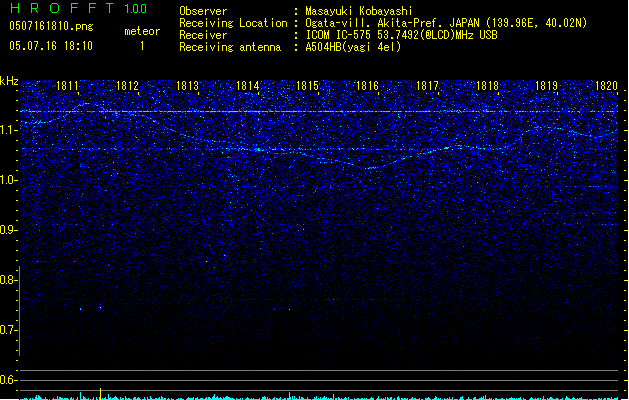Select the 1820 time marker
The image size is (629, 400).
(x=607, y=86)
